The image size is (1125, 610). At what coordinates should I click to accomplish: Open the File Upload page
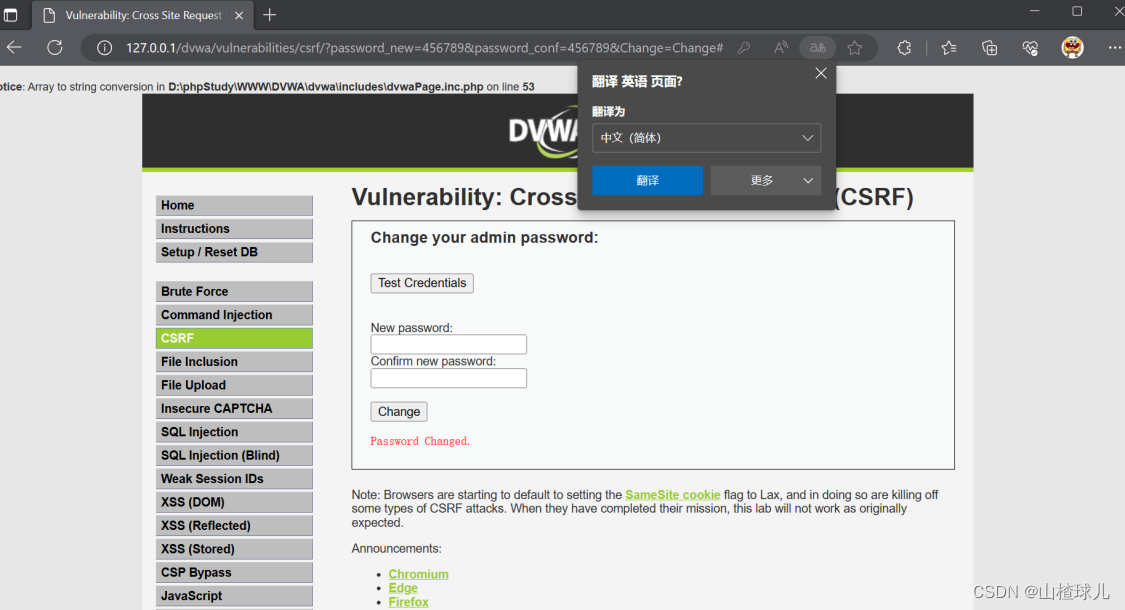(x=234, y=385)
